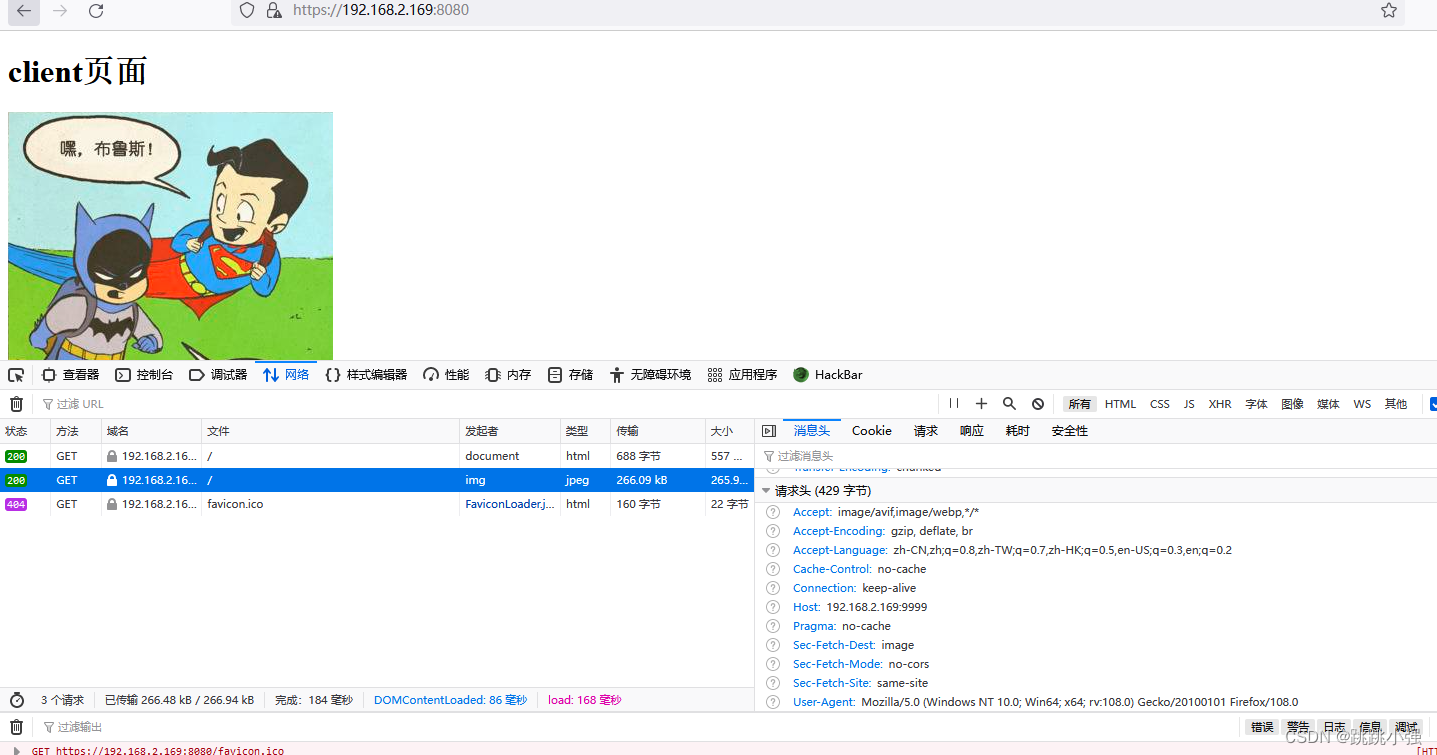Open the 样式编辑器 style editor tab

(x=366, y=375)
